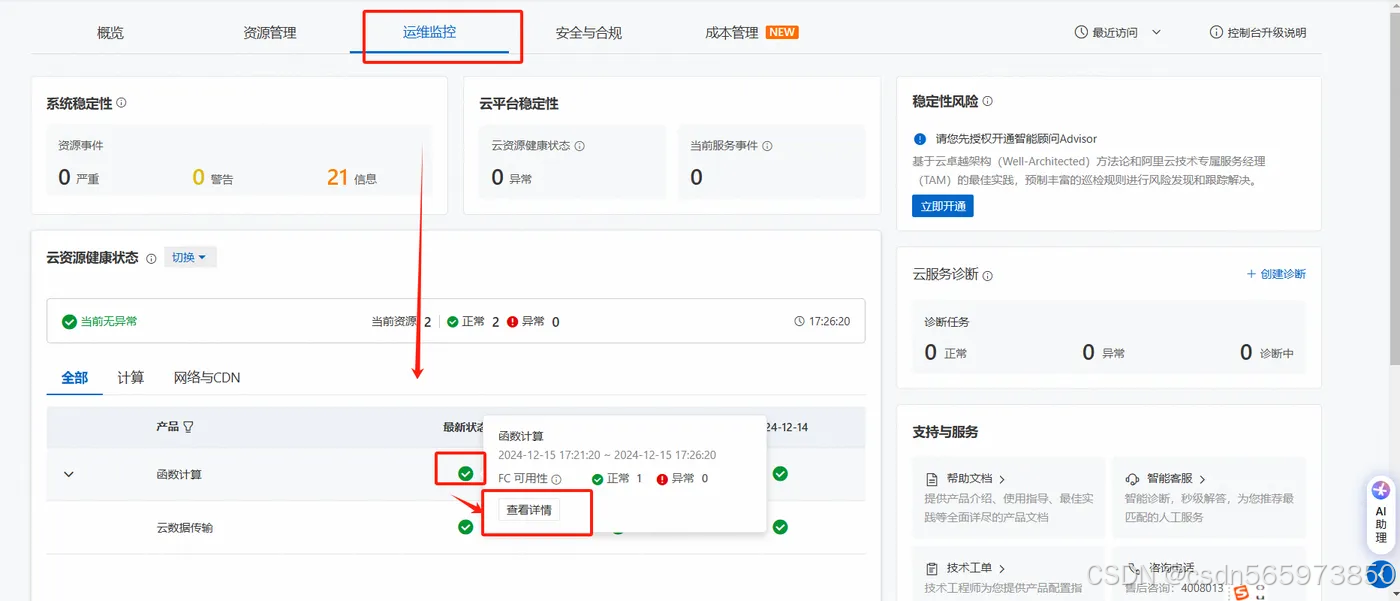The image size is (1400, 601).
Task: Click the 智能客服 headset icon
Action: click(x=1132, y=479)
